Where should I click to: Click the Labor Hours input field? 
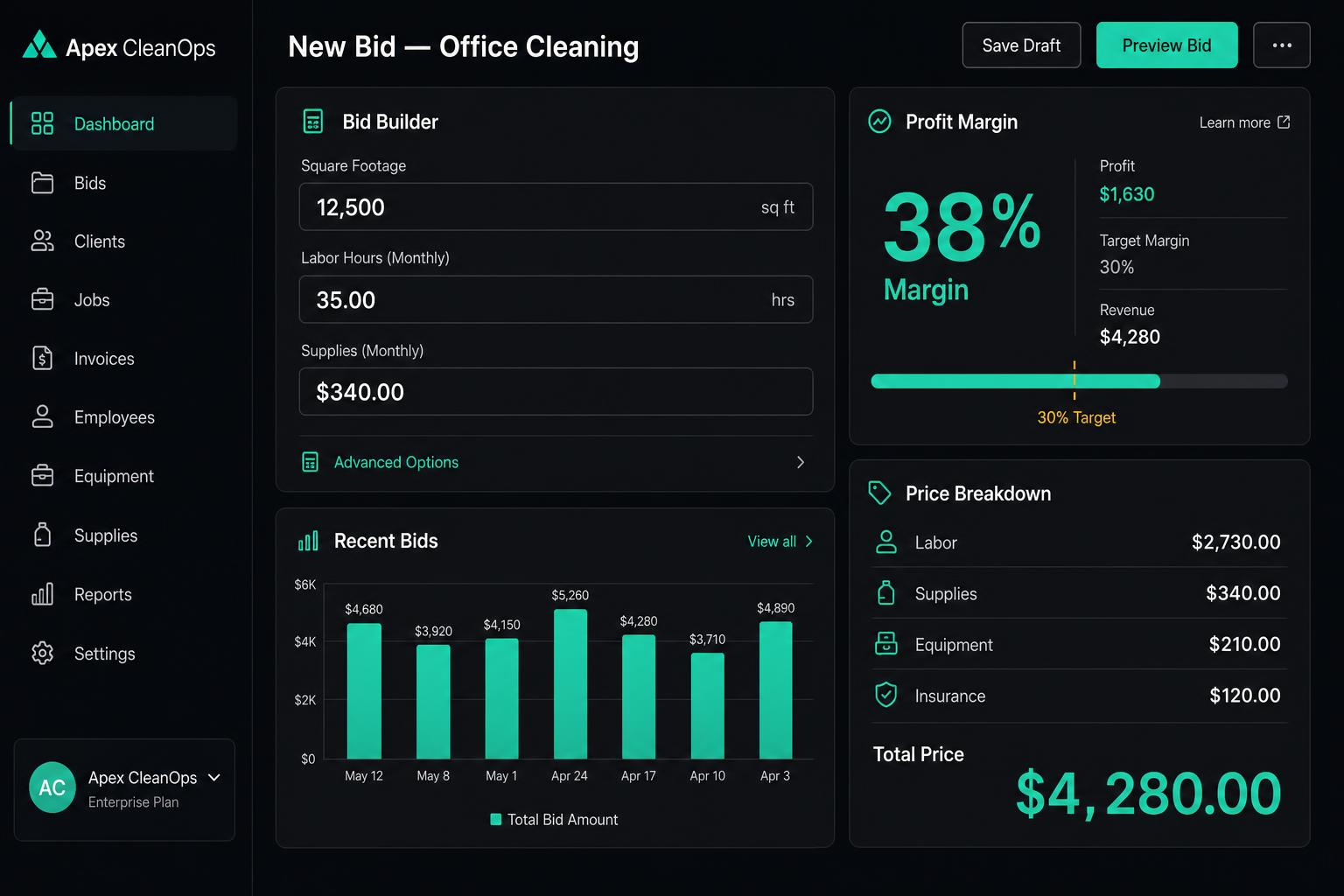coord(556,299)
